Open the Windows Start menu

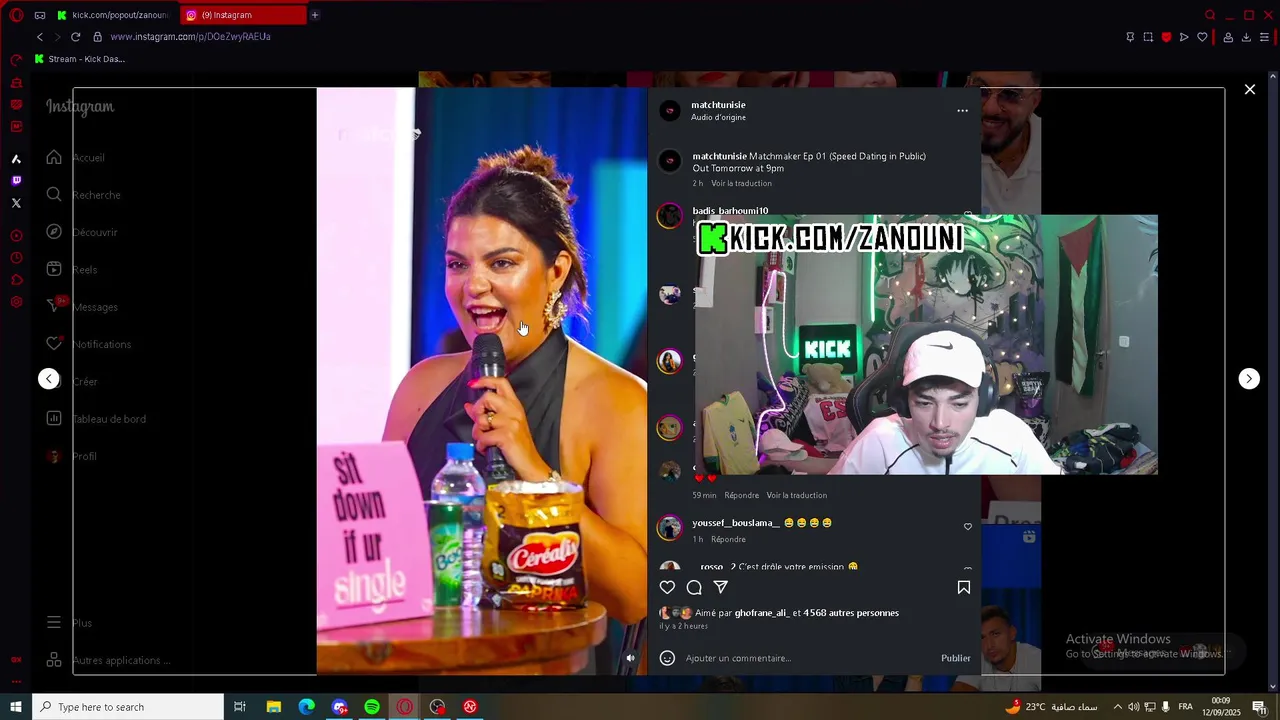[x=16, y=707]
